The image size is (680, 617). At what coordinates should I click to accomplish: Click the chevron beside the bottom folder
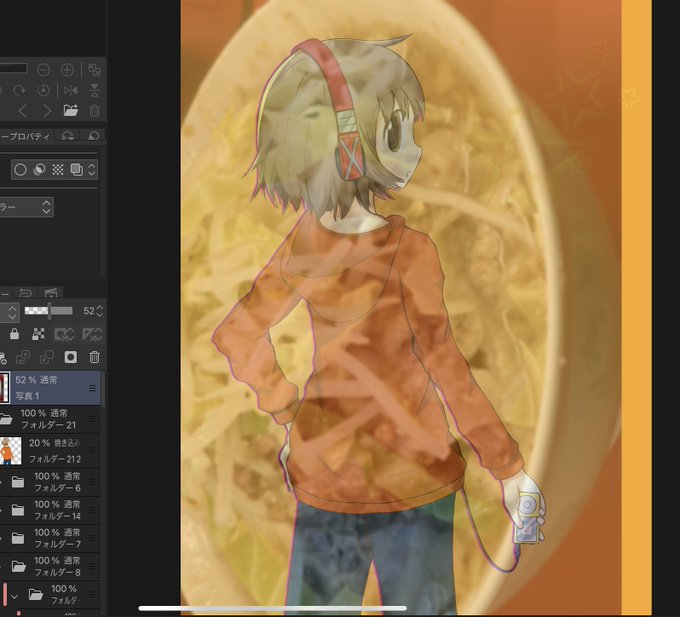[14, 597]
